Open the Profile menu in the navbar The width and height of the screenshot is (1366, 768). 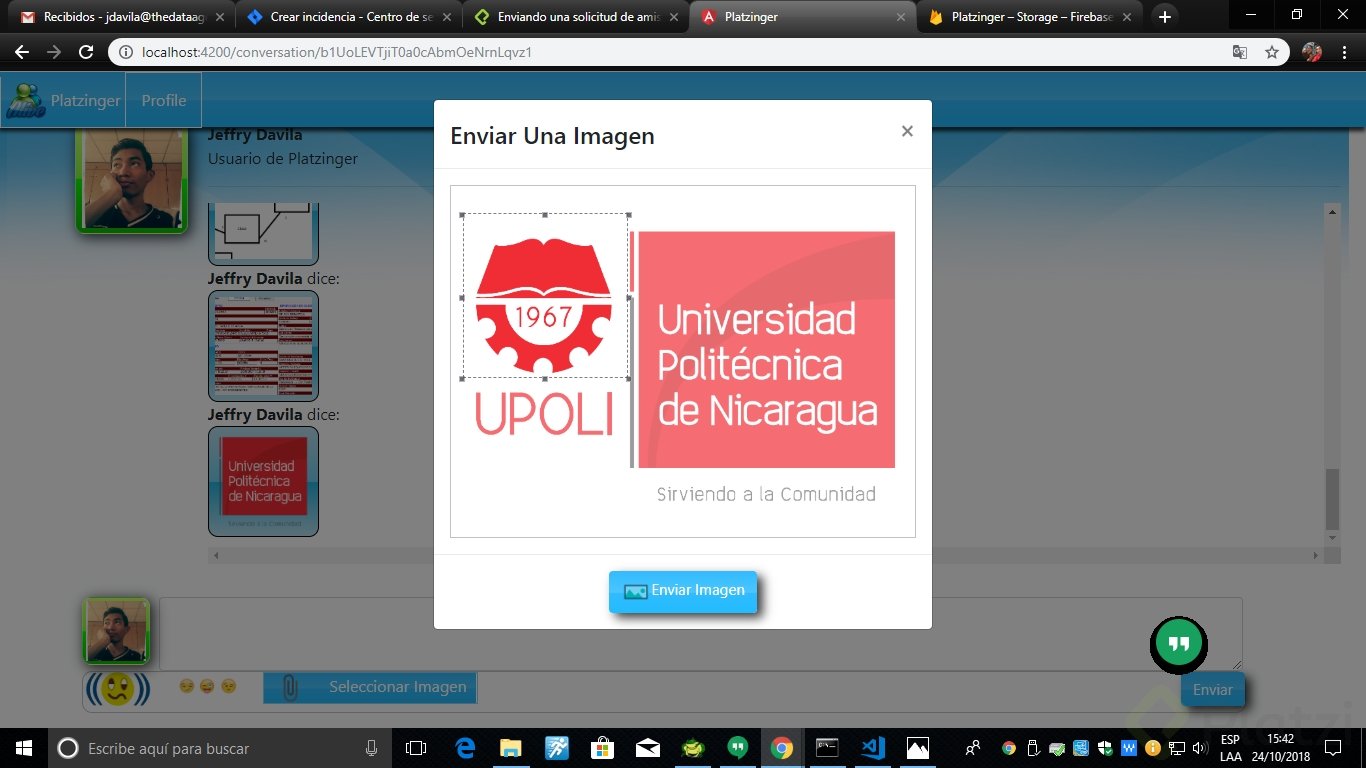[x=163, y=100]
